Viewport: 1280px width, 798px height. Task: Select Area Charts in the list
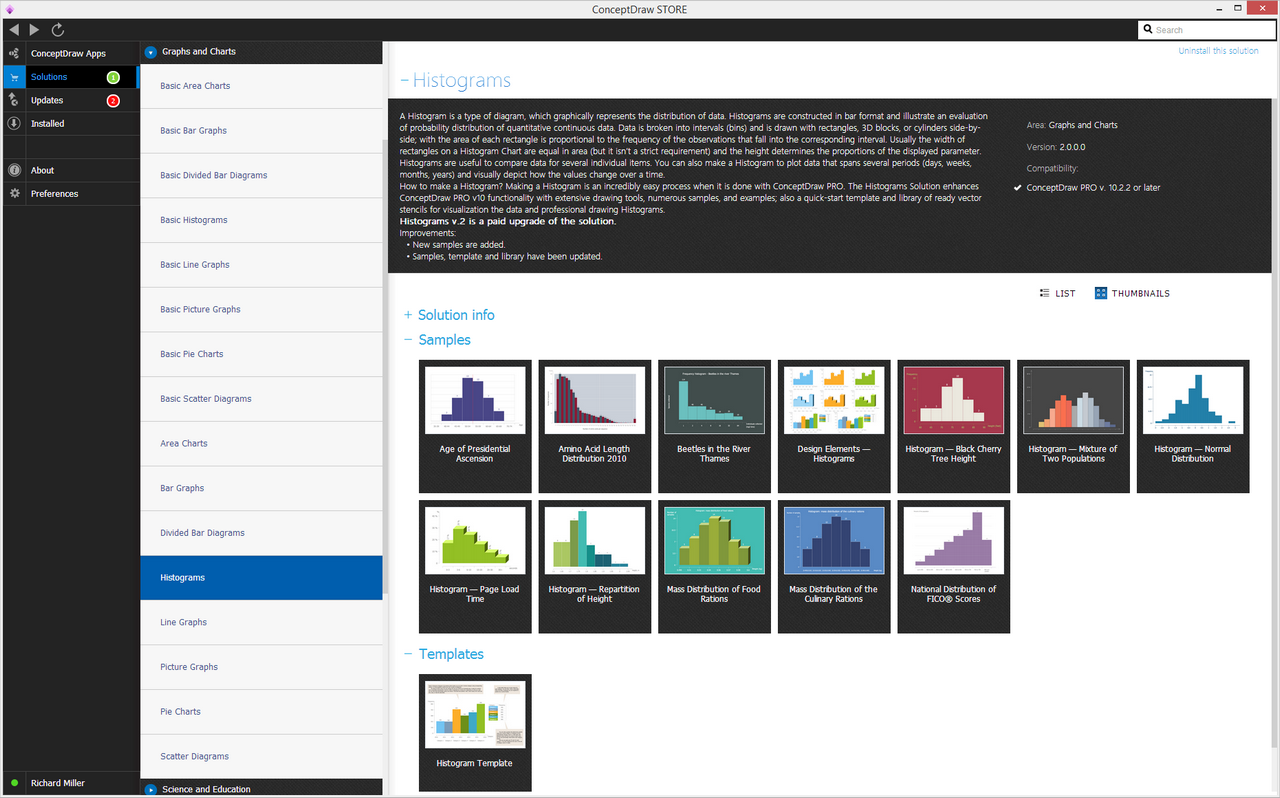tap(261, 443)
